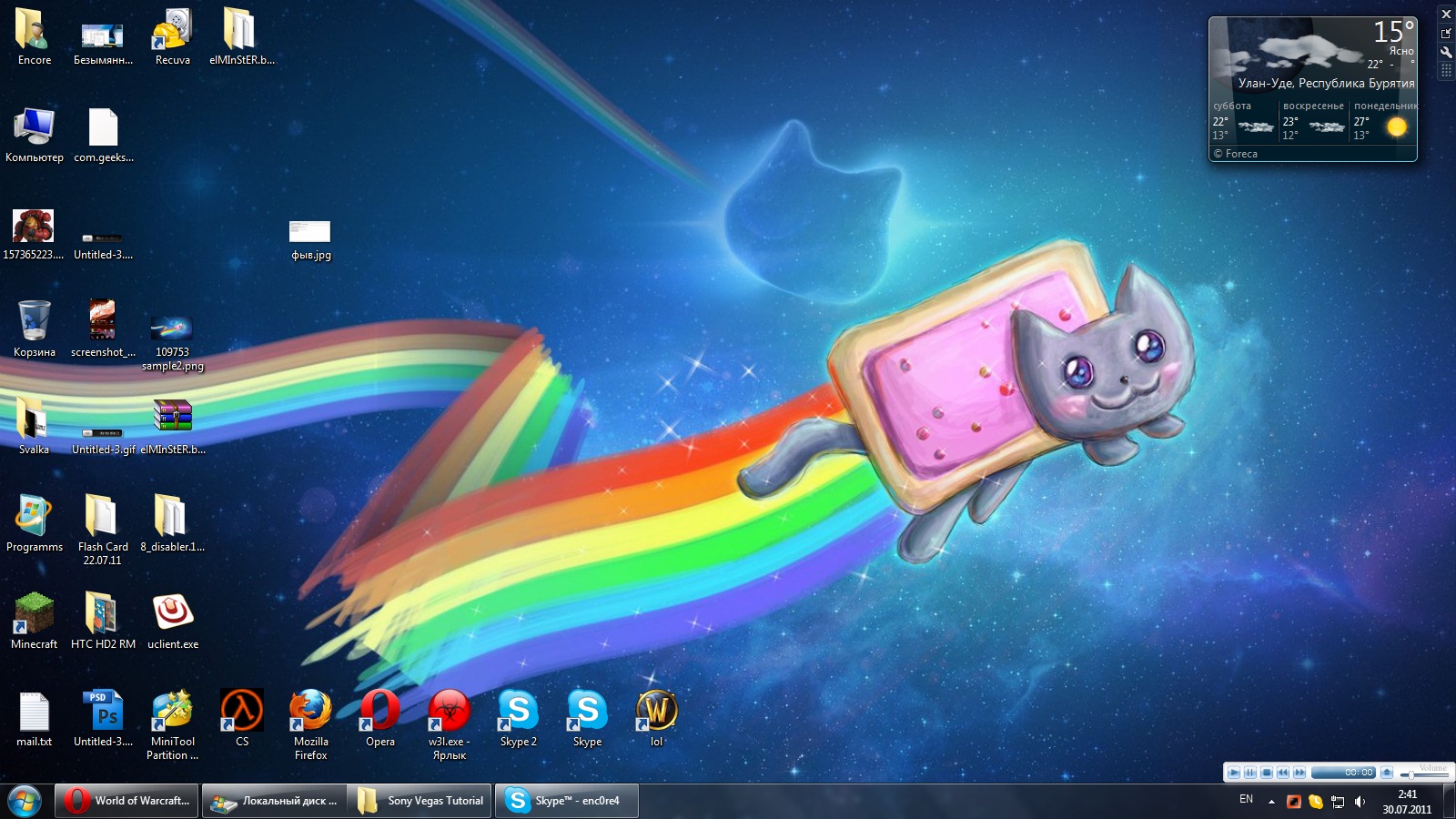The width and height of the screenshot is (1456, 819).
Task: Adjust the media gadget Volume slider
Action: pos(1424,774)
